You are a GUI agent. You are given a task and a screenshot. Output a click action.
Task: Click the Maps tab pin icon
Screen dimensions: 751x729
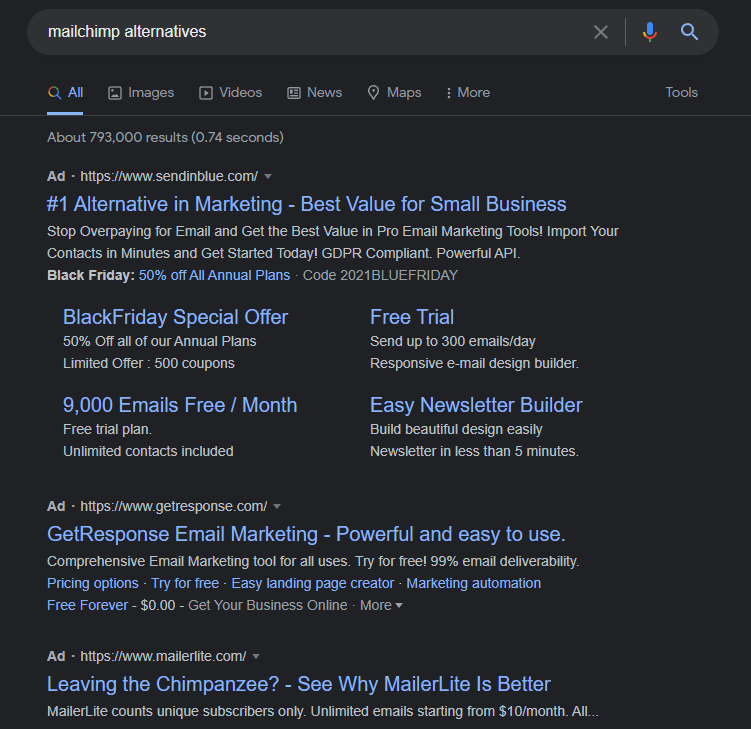pyautogui.click(x=374, y=92)
